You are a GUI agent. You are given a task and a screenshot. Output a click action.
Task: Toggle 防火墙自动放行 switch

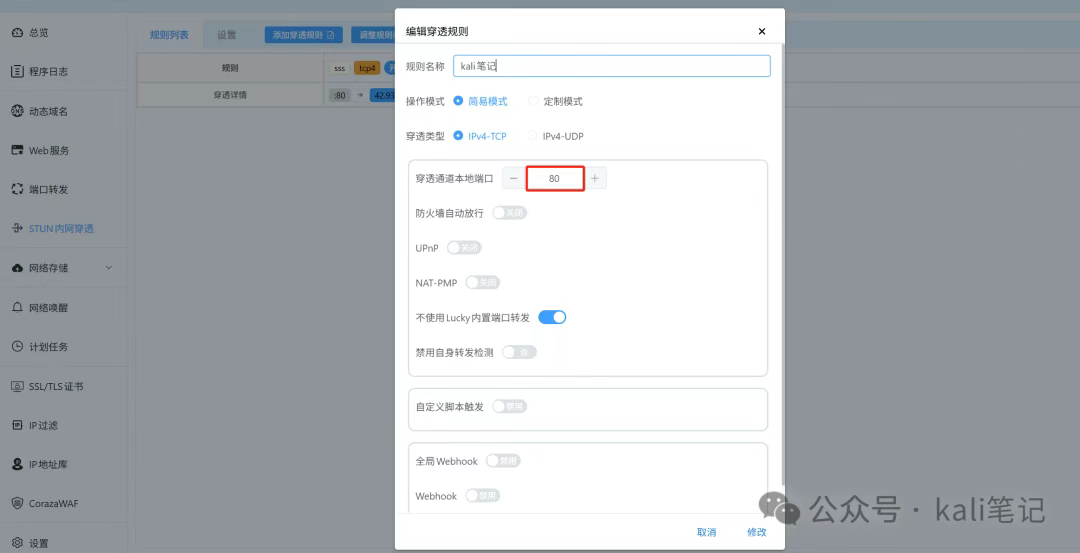click(x=510, y=213)
